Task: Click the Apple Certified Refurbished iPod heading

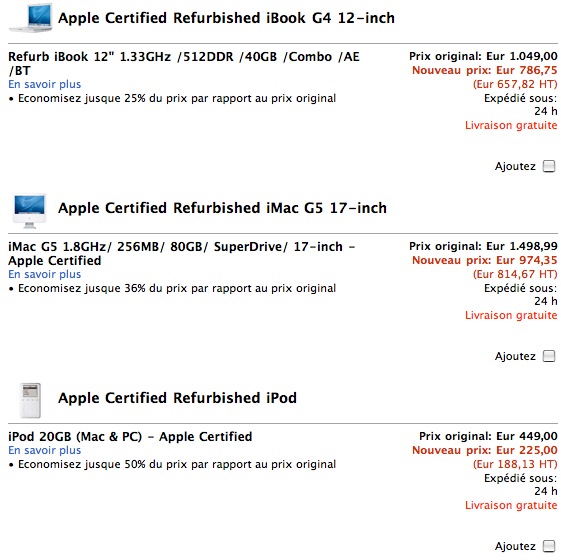Action: (x=177, y=398)
